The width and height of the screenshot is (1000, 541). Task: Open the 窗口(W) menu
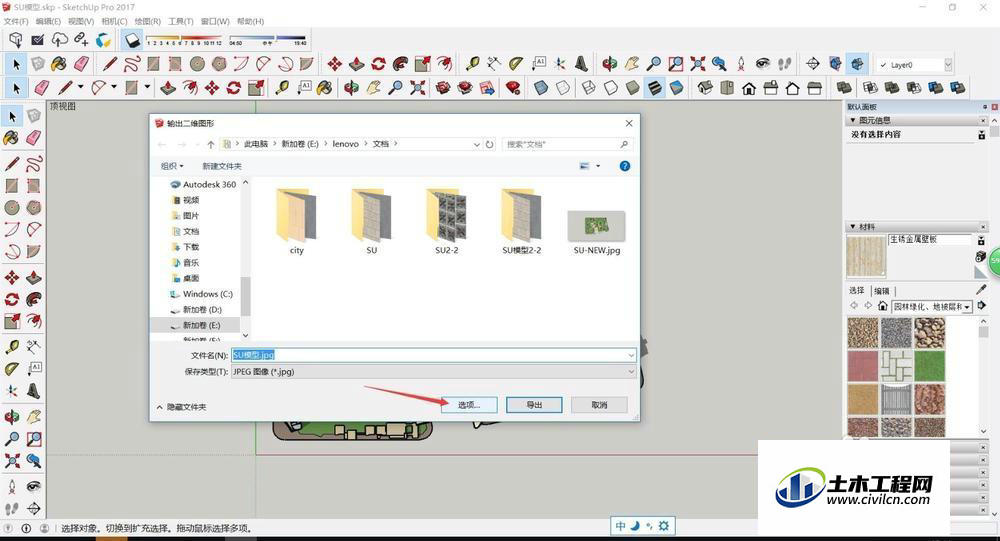click(215, 21)
